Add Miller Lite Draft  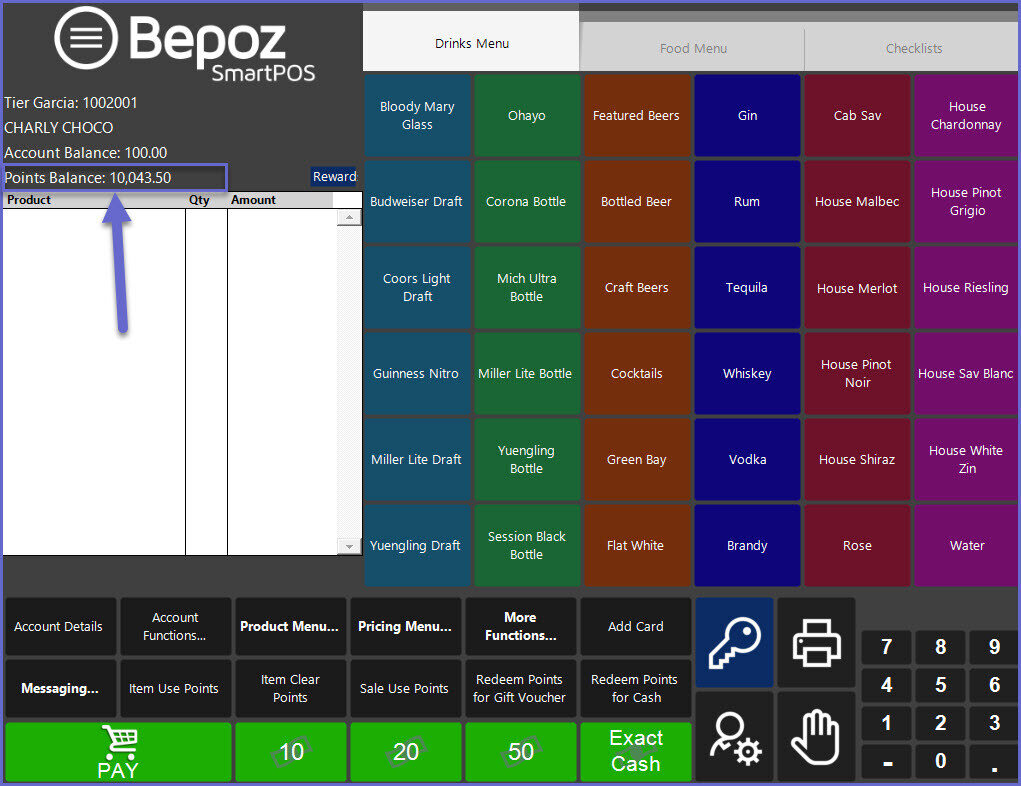coord(417,459)
